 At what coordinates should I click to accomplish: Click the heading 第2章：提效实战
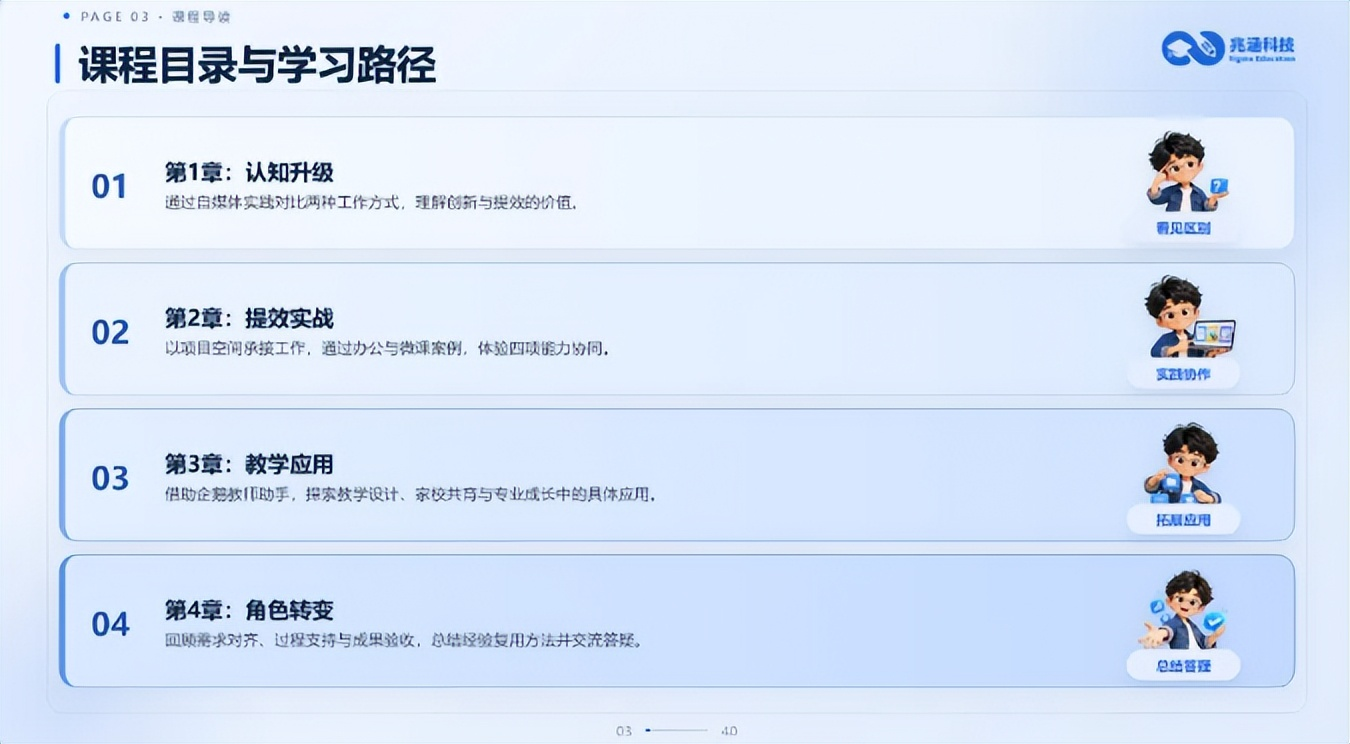click(x=249, y=319)
